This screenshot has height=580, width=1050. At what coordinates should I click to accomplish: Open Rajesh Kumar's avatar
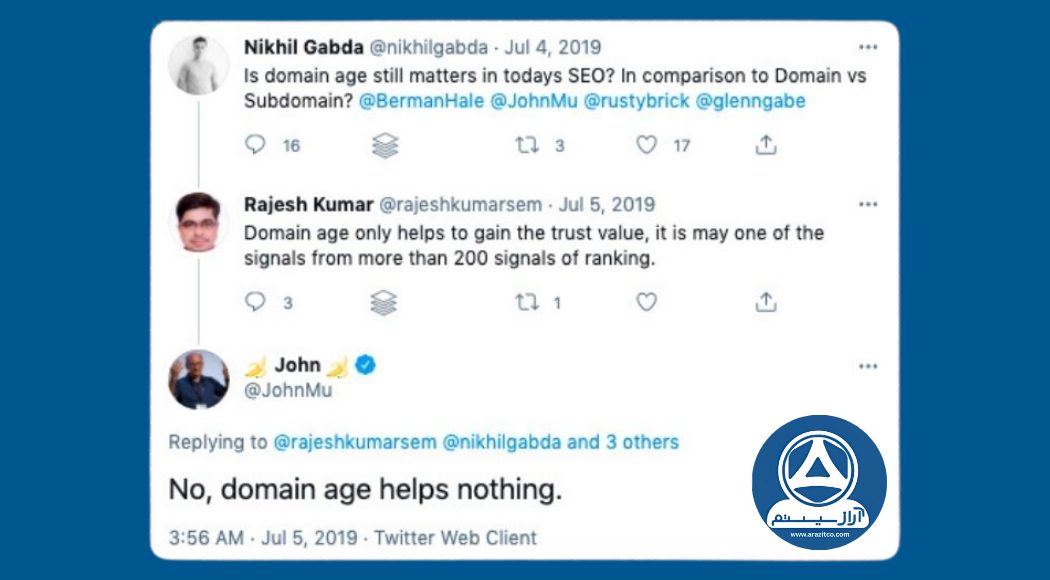click(198, 222)
